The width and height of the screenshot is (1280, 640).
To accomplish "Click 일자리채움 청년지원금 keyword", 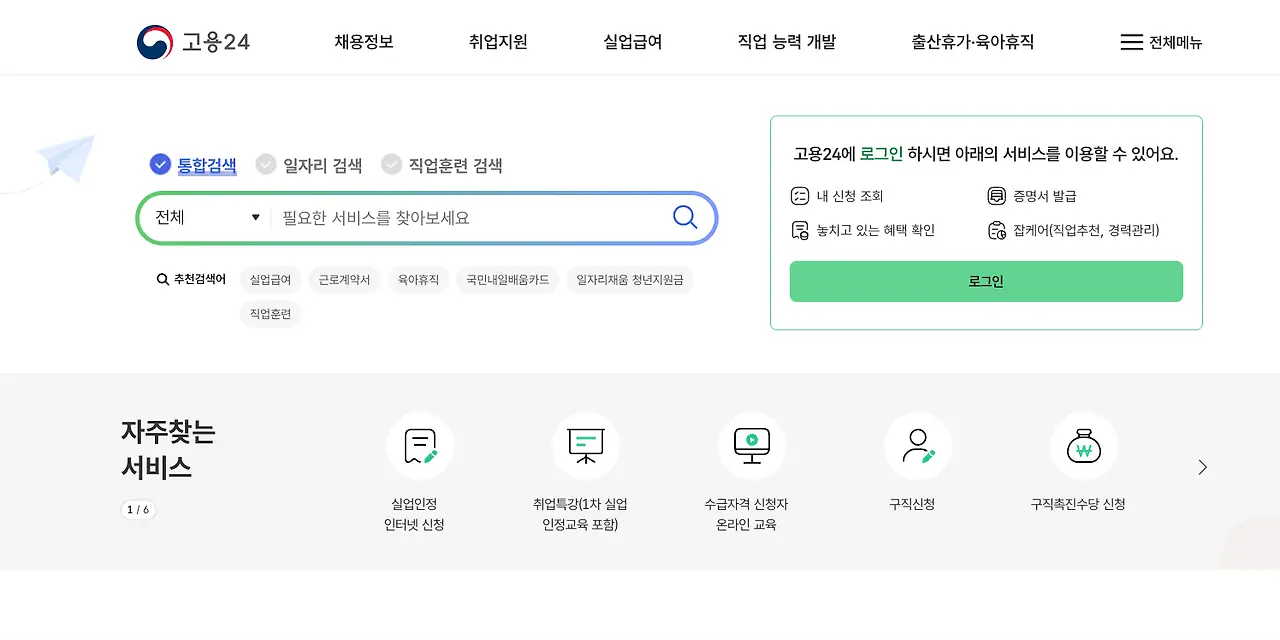I will (x=630, y=280).
